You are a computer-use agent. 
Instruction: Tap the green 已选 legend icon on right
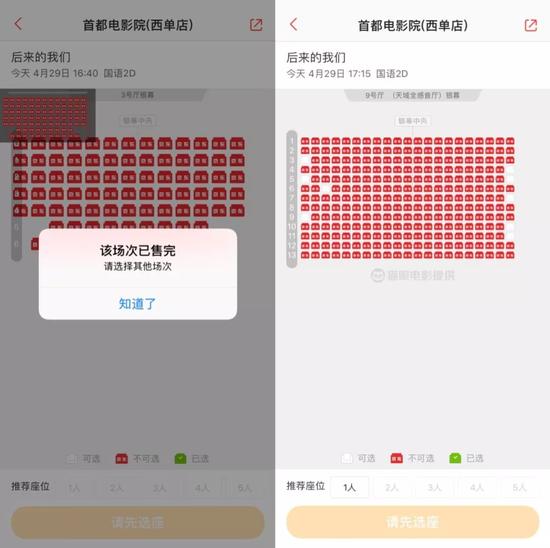pyautogui.click(x=455, y=458)
